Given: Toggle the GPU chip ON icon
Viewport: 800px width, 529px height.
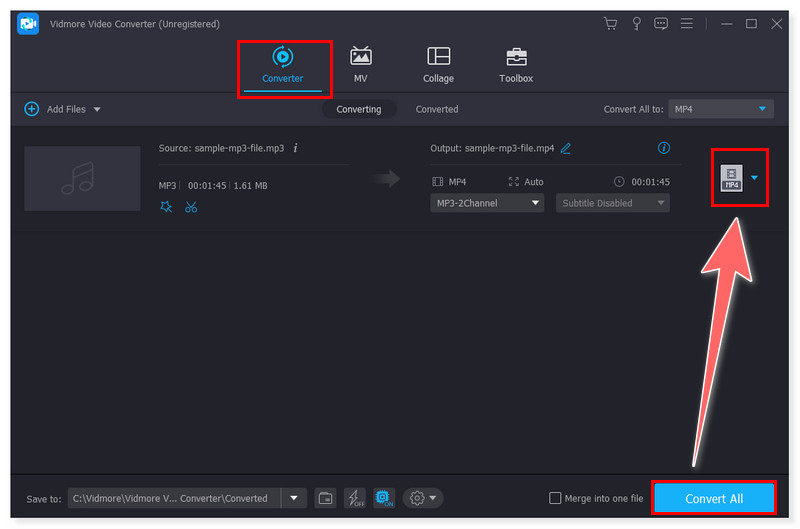Looking at the screenshot, I should point(383,498).
